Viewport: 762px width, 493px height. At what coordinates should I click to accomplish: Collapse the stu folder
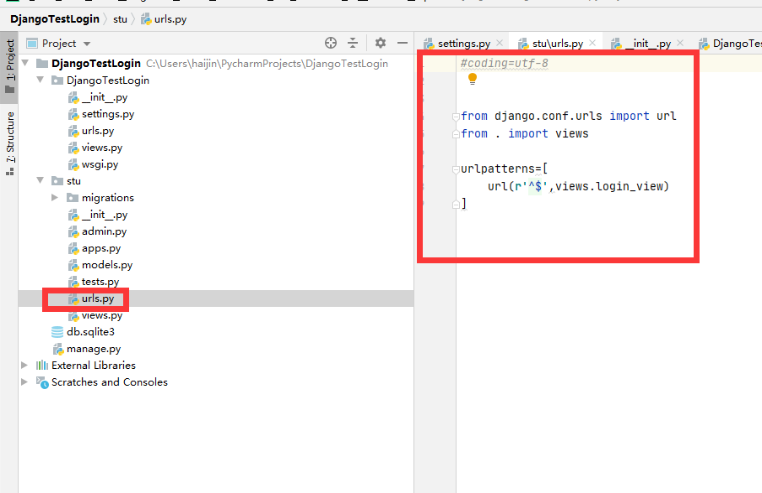coord(40,180)
